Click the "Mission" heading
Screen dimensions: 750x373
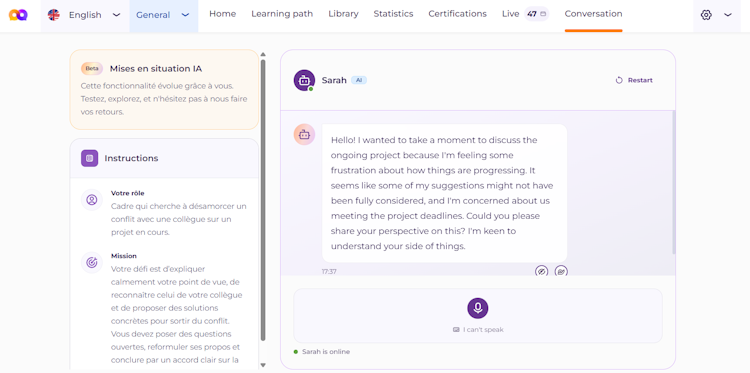click(x=124, y=256)
